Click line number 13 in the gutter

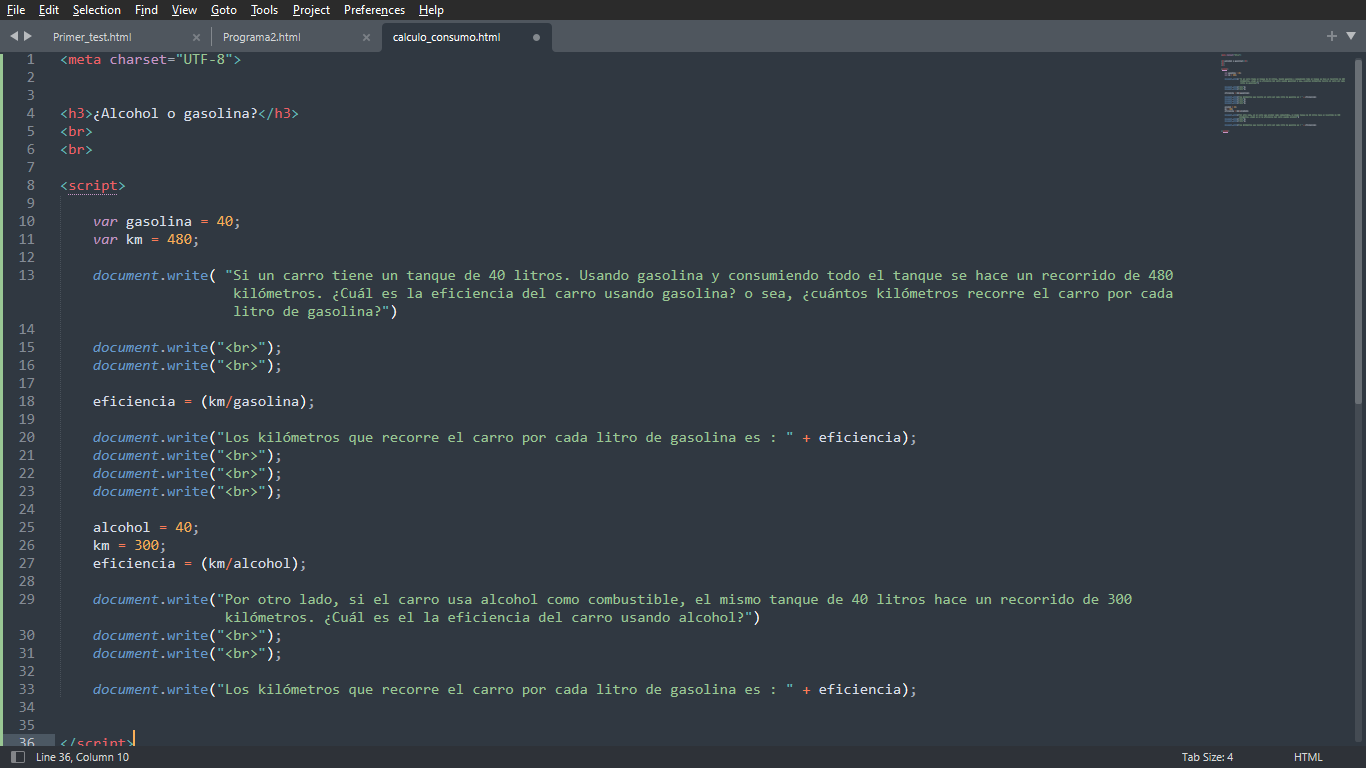click(26, 275)
